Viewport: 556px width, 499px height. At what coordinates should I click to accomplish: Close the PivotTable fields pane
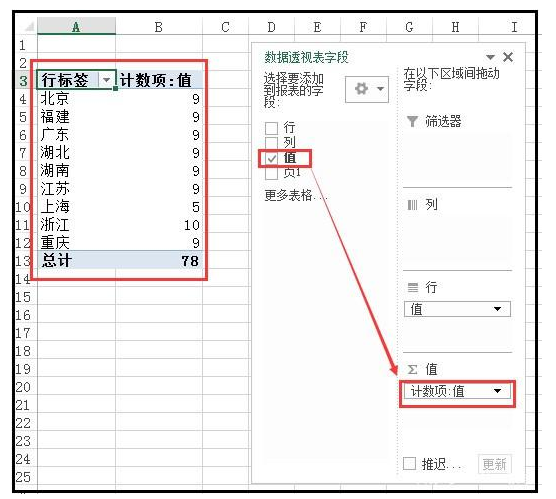[x=508, y=57]
